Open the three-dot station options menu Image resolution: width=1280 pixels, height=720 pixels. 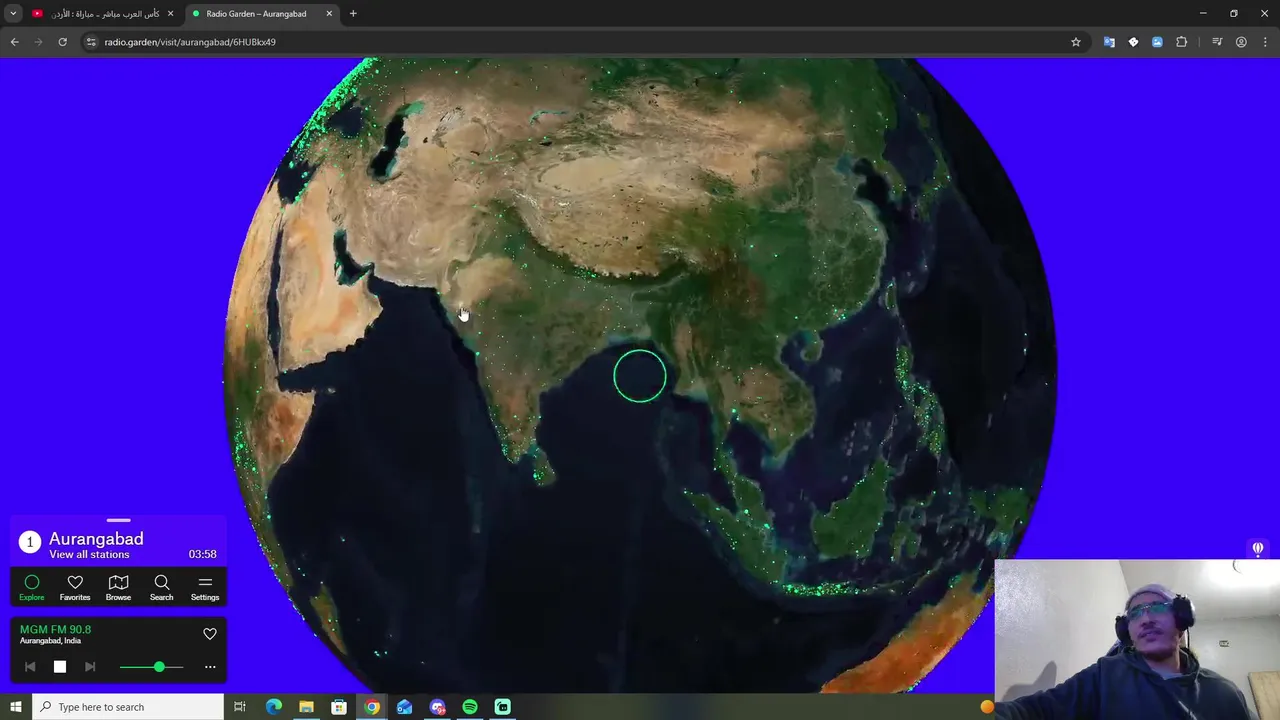[x=210, y=667]
